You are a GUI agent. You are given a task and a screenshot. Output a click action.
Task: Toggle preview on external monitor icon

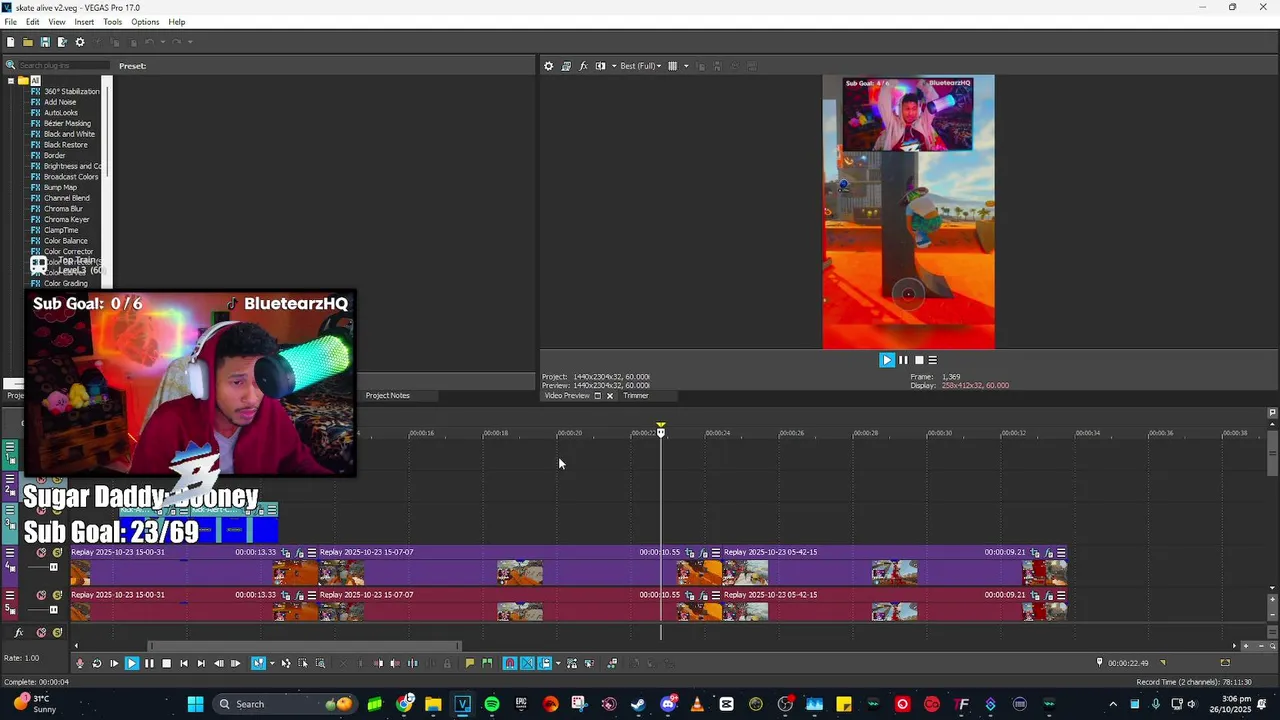click(x=566, y=66)
